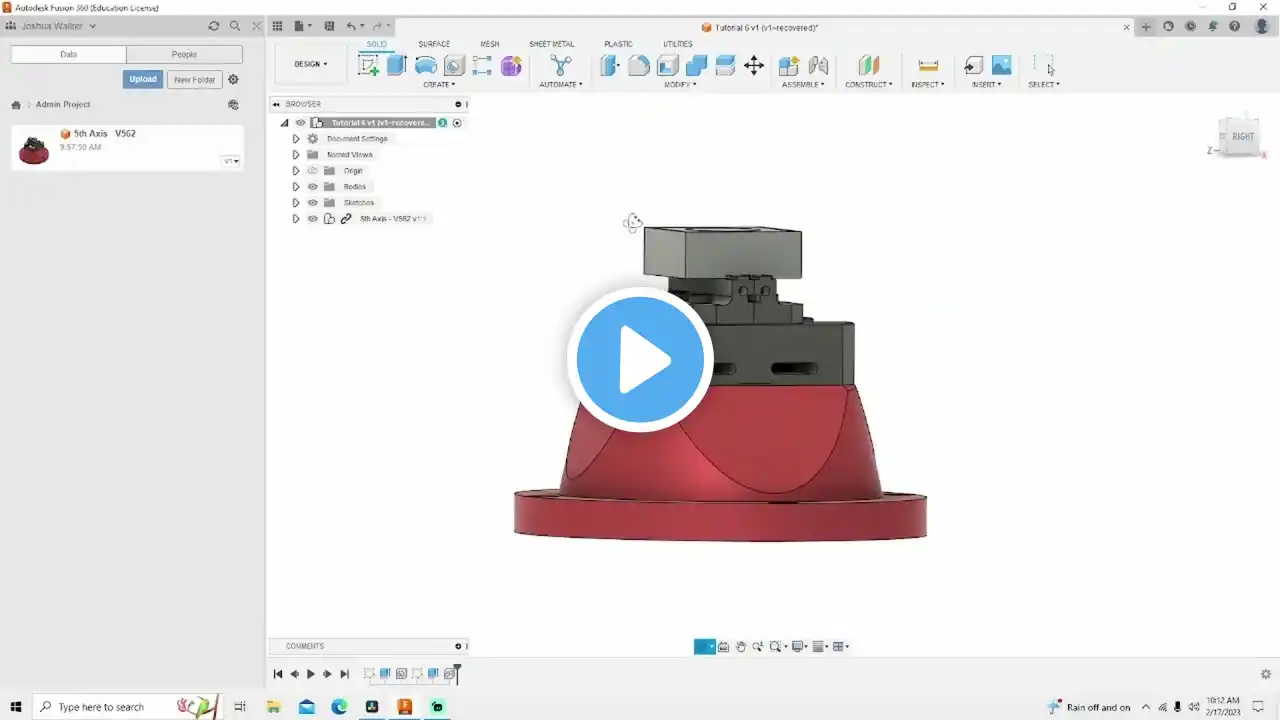
Task: Click the Joint tool in Assemble
Action: (818, 65)
